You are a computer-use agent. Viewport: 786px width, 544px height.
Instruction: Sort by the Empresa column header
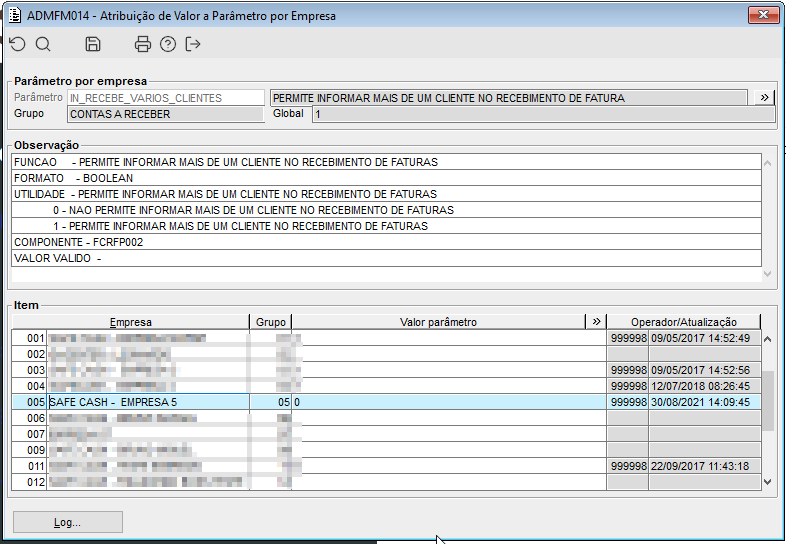[x=130, y=322]
